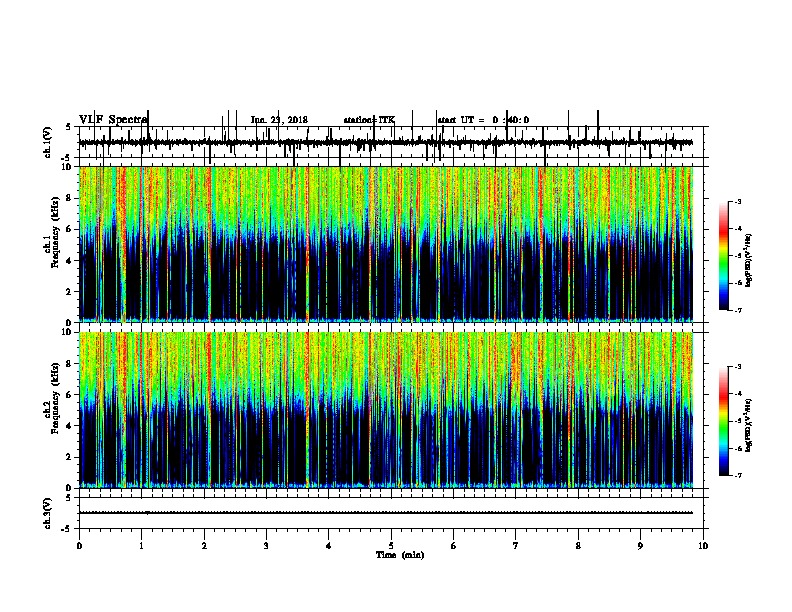Screen dimensions: 792x612
Task: Click the "5" tick on ch.1(V) axis
Action: pos(69,127)
